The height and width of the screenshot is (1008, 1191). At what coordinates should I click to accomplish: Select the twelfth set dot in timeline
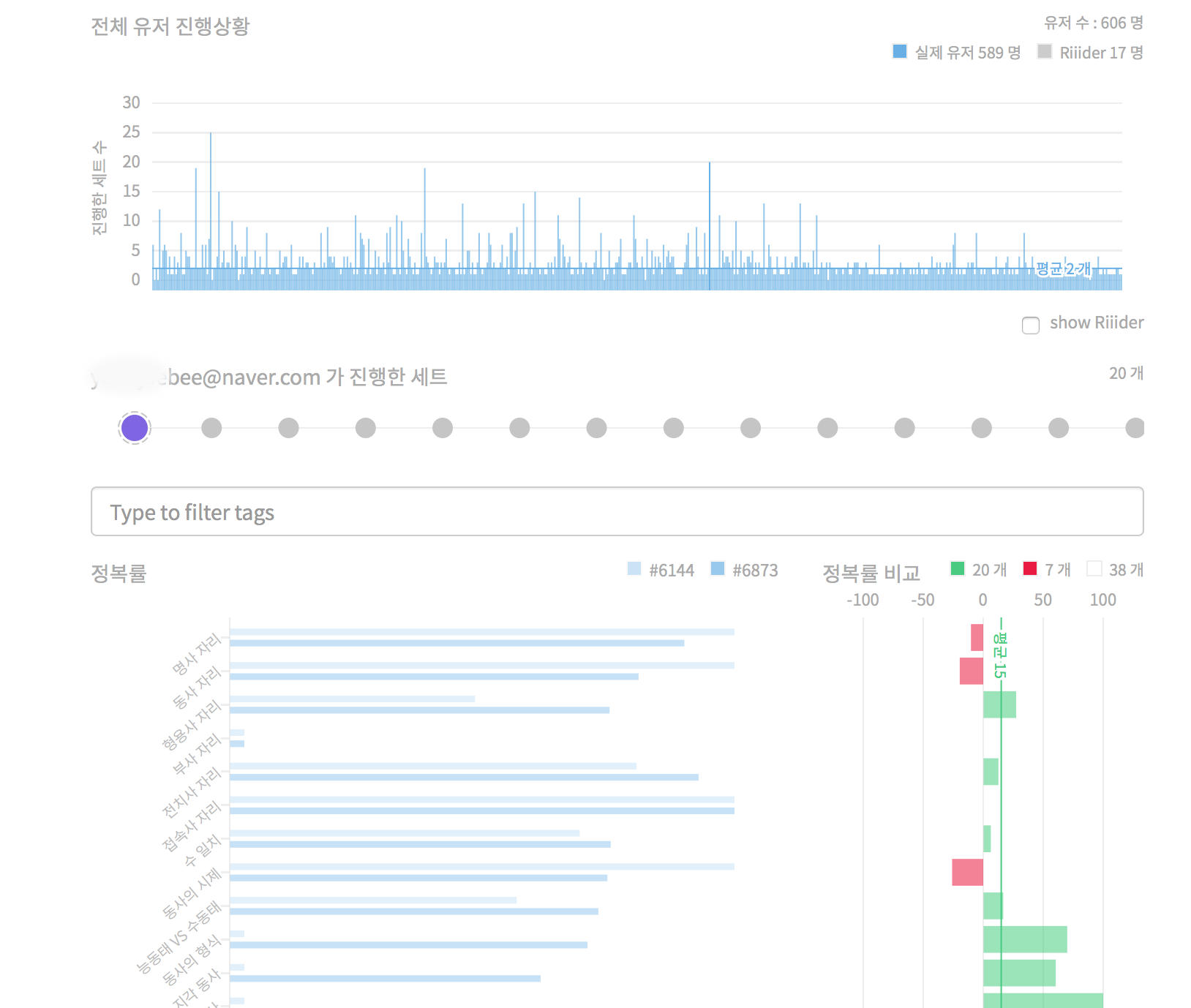(x=982, y=428)
